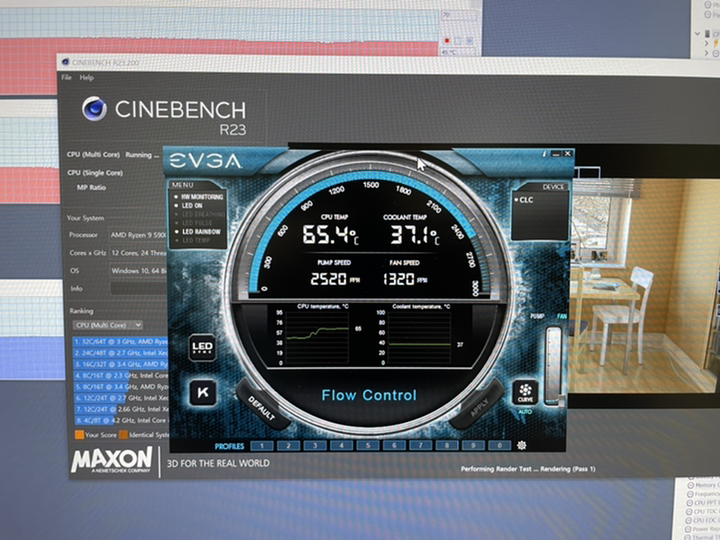Click the info 'i' icon in EVGA title bar
This screenshot has width=720, height=540.
click(544, 153)
